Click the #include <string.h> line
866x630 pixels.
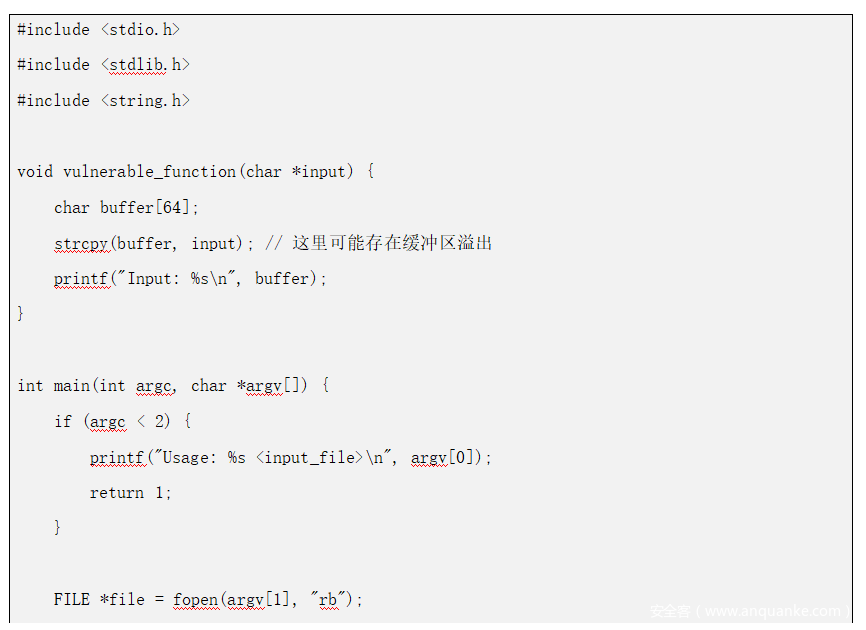[103, 100]
